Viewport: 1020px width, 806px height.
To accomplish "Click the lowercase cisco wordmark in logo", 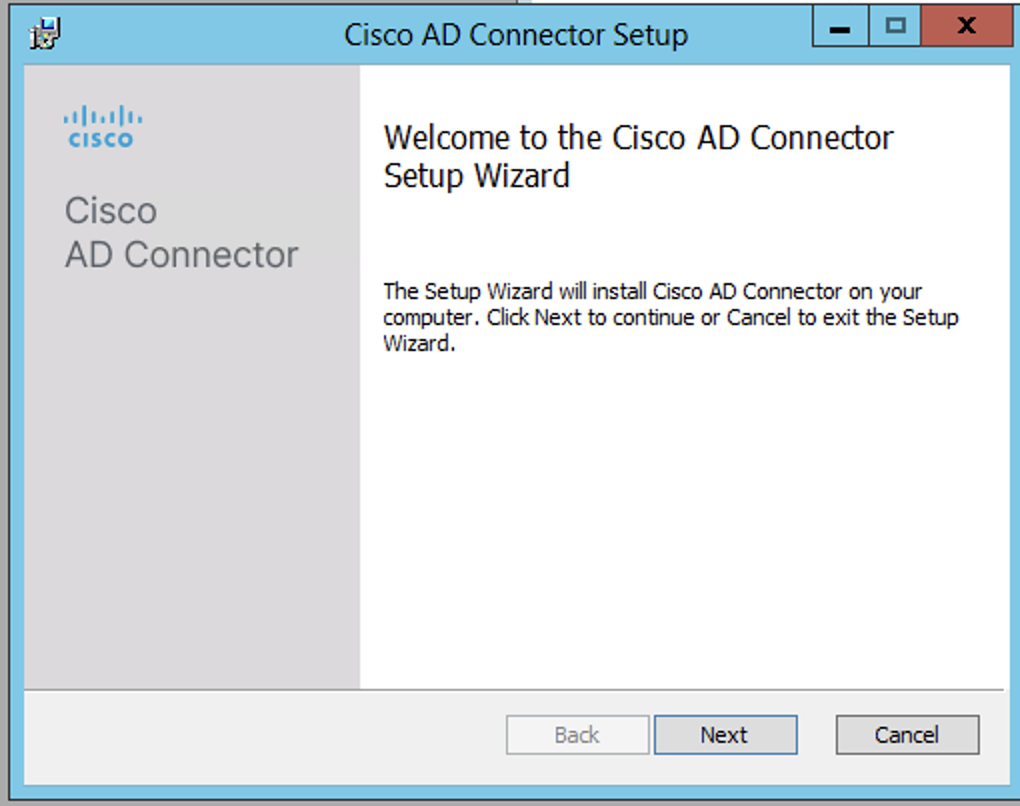I will [x=101, y=139].
